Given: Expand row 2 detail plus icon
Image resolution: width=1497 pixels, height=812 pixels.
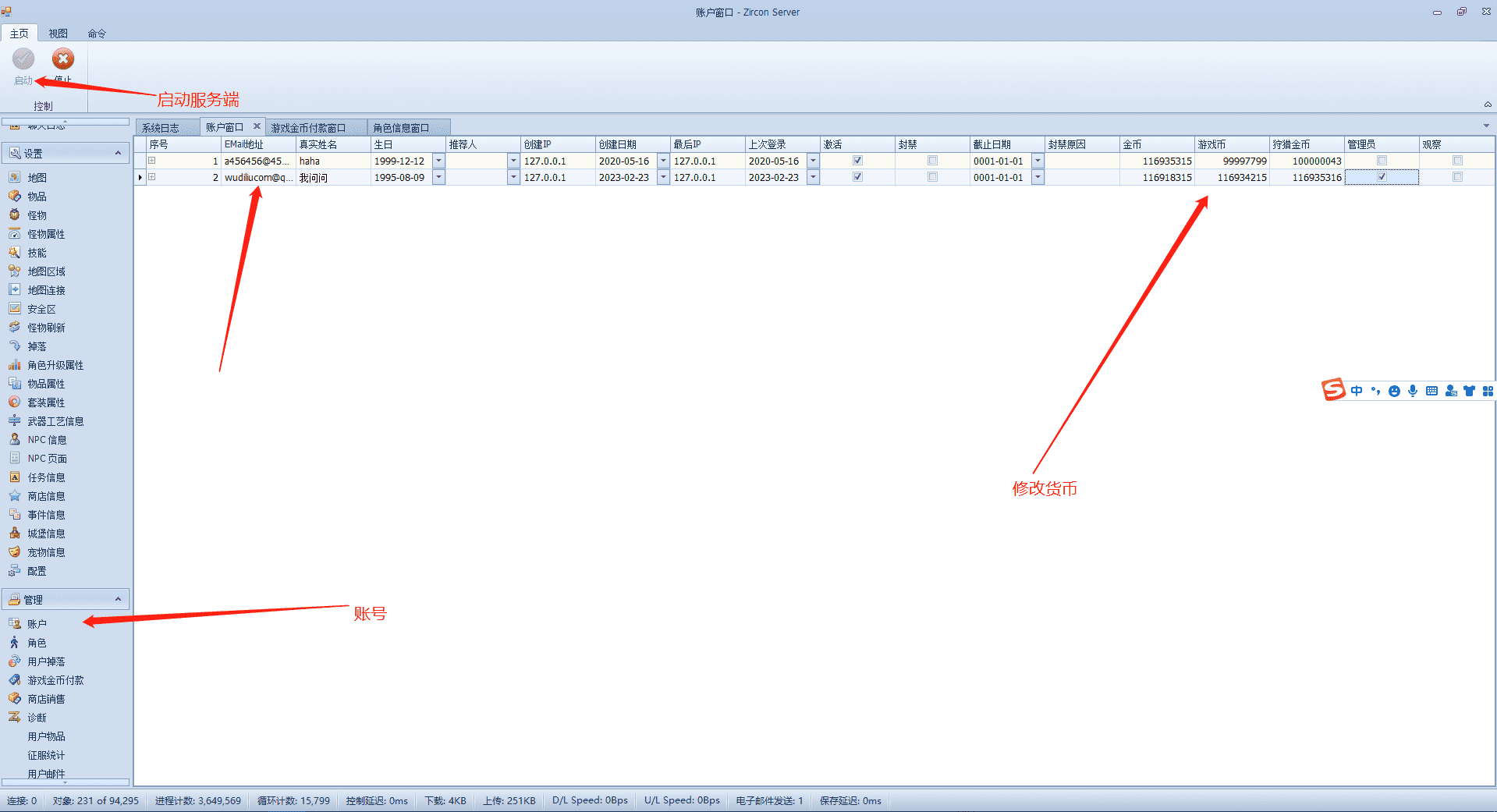Looking at the screenshot, I should (152, 177).
